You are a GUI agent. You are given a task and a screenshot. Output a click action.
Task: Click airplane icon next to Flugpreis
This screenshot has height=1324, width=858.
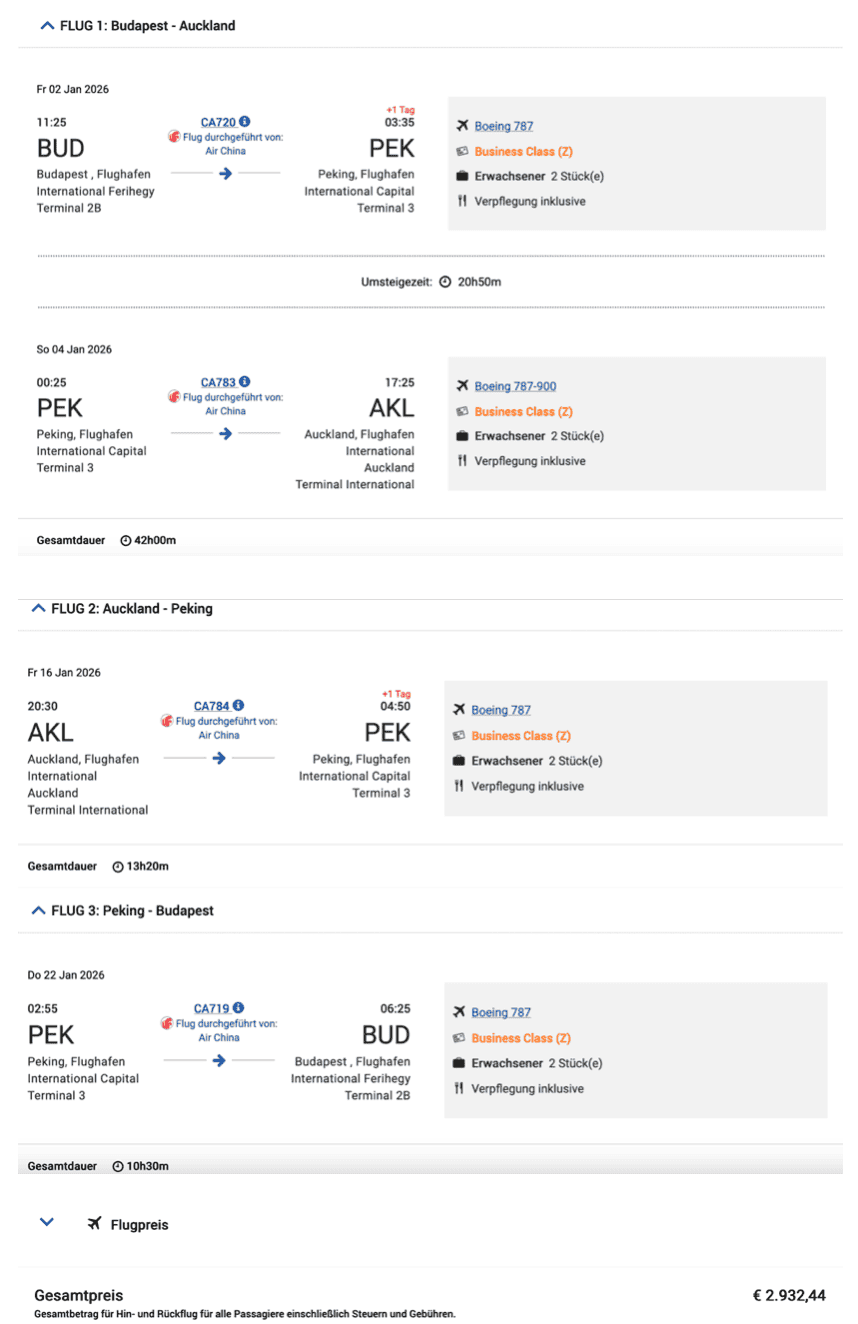pos(94,1224)
